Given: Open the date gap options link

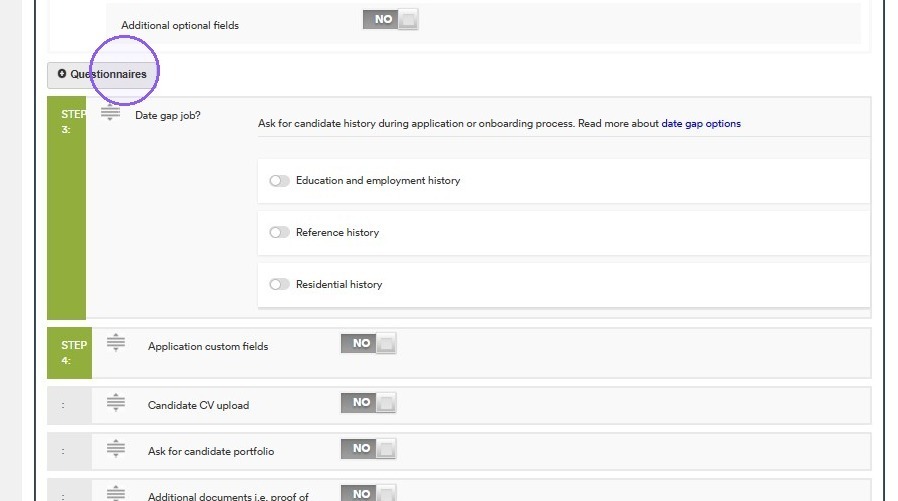Looking at the screenshot, I should (x=701, y=124).
